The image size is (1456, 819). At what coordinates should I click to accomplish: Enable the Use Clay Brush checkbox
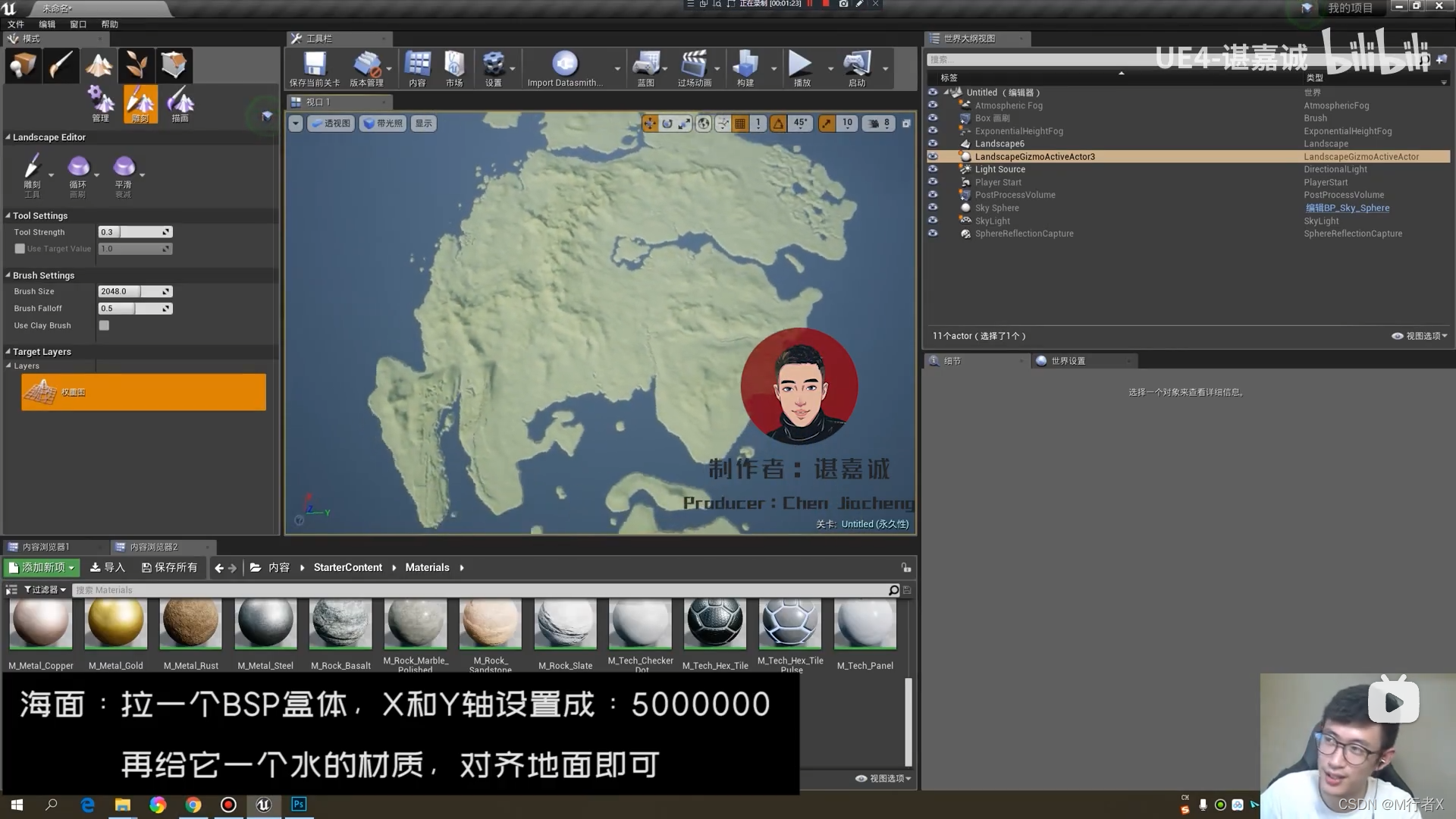tap(104, 325)
